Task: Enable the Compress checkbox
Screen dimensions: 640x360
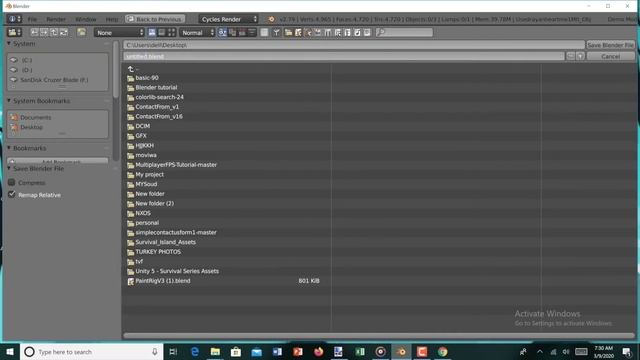Action: point(11,182)
